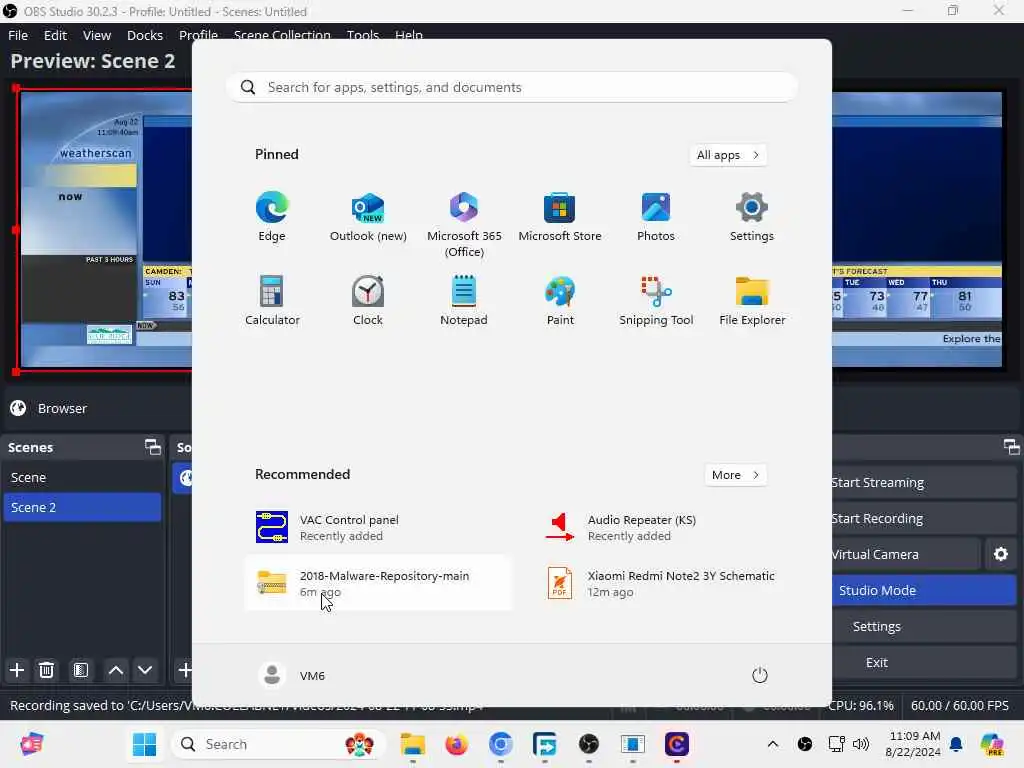
Task: Open notification bell in taskbar
Action: 956,744
